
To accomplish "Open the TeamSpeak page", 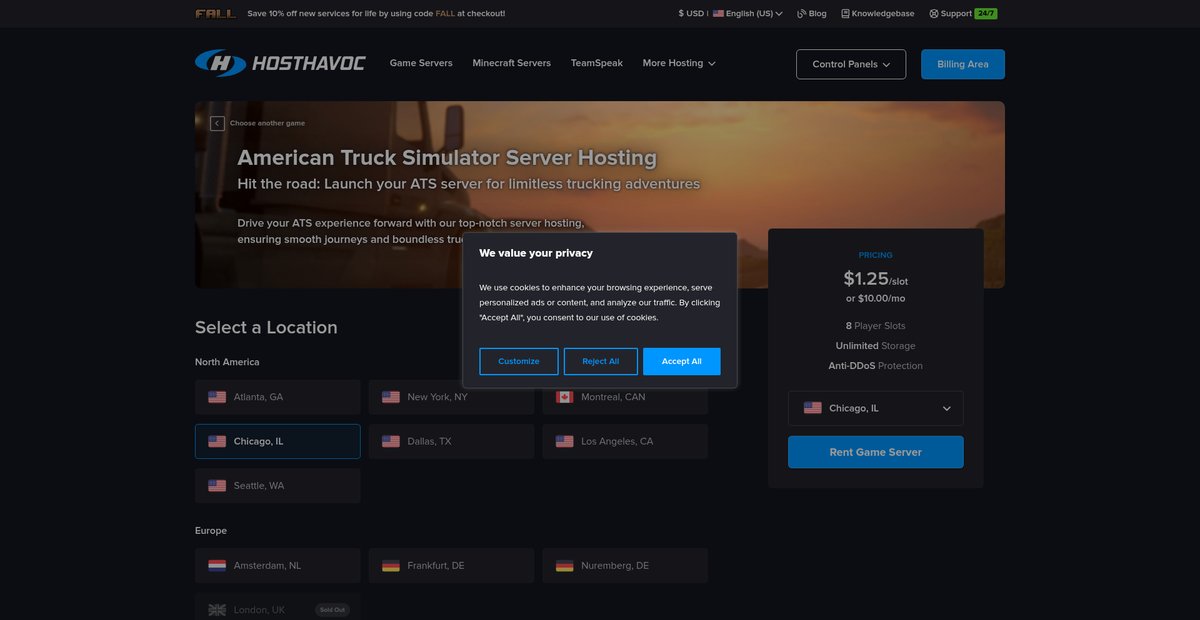I will 597,63.
